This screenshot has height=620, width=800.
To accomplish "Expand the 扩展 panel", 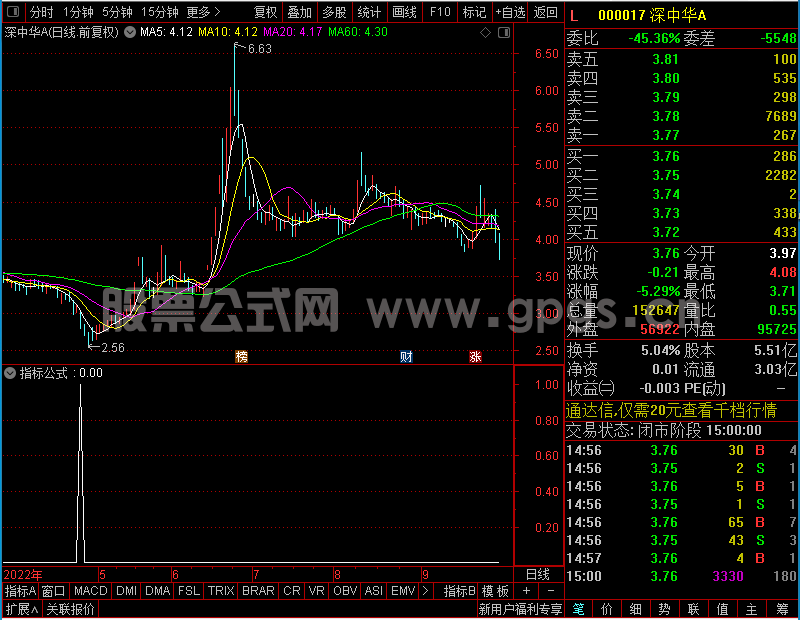I will point(22,609).
